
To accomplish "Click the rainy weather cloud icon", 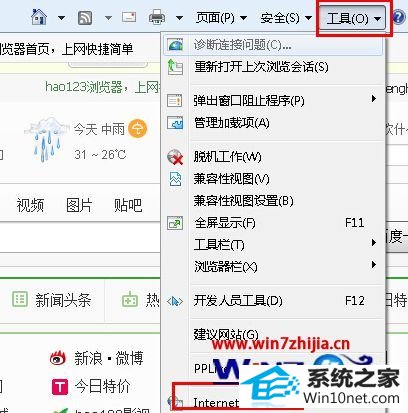I will coord(47,139).
